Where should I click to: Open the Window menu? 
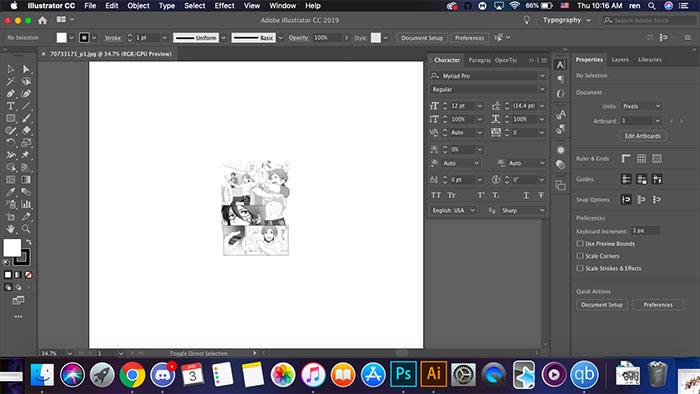283,6
